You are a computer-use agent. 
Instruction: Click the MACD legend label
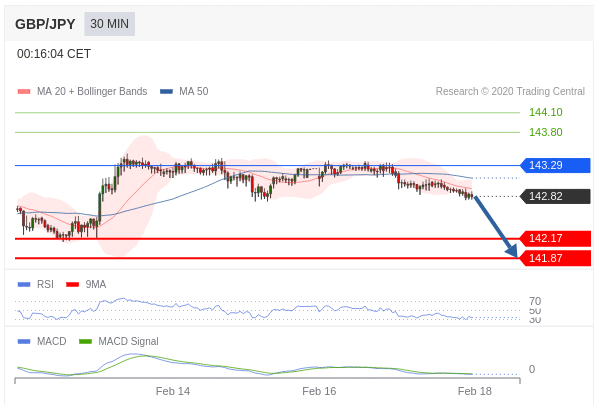(52, 341)
